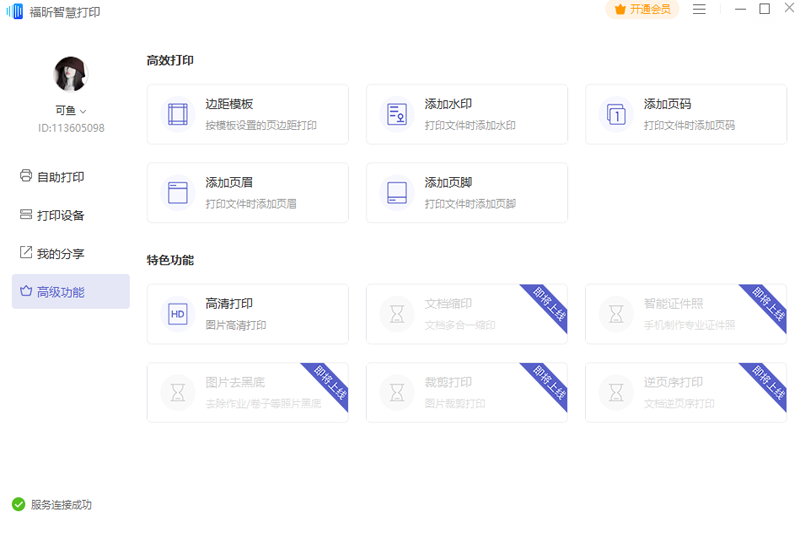800x533 pixels.
Task: Click the 裁剪打印 card title
Action: coord(448,383)
